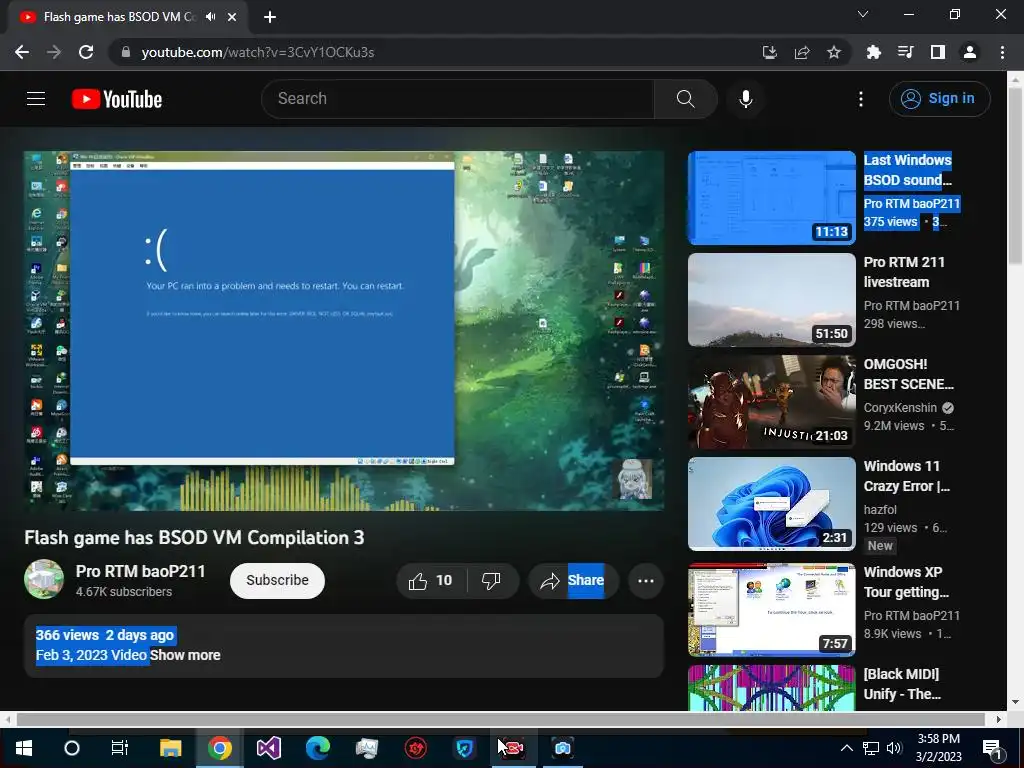
Task: Click 4.67K subscribers text
Action: (123, 592)
